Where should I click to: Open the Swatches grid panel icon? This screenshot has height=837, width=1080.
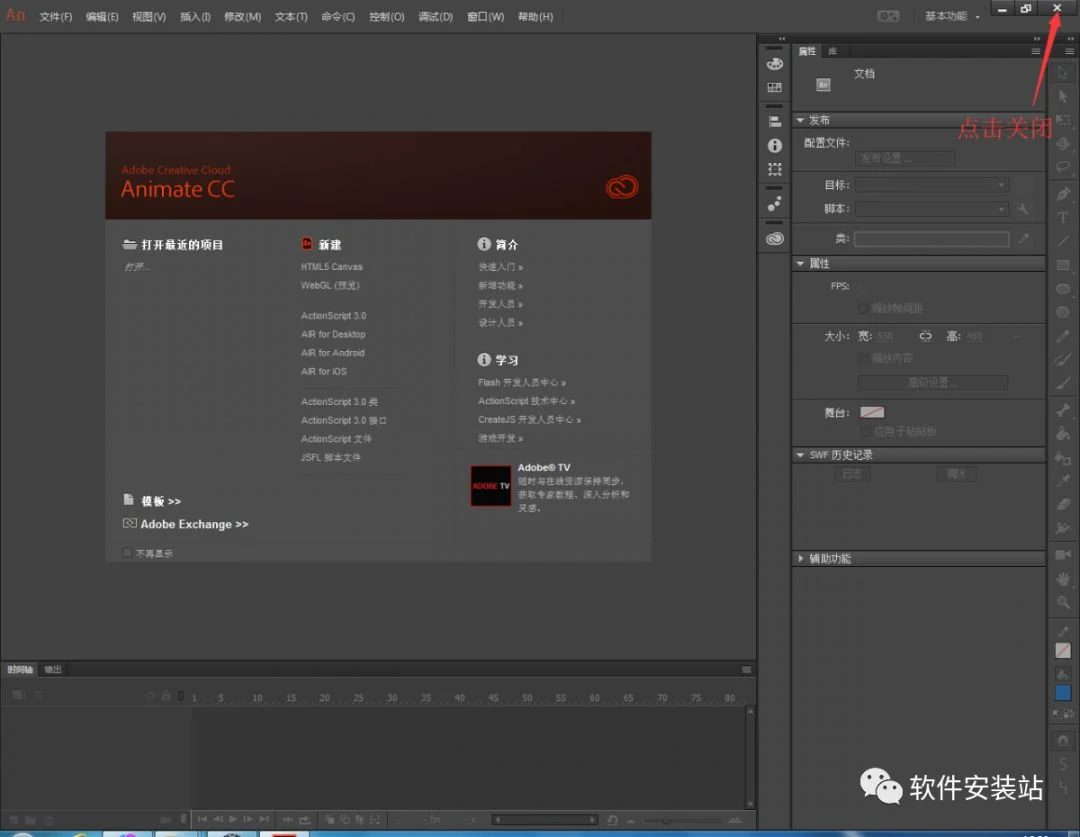click(x=775, y=87)
